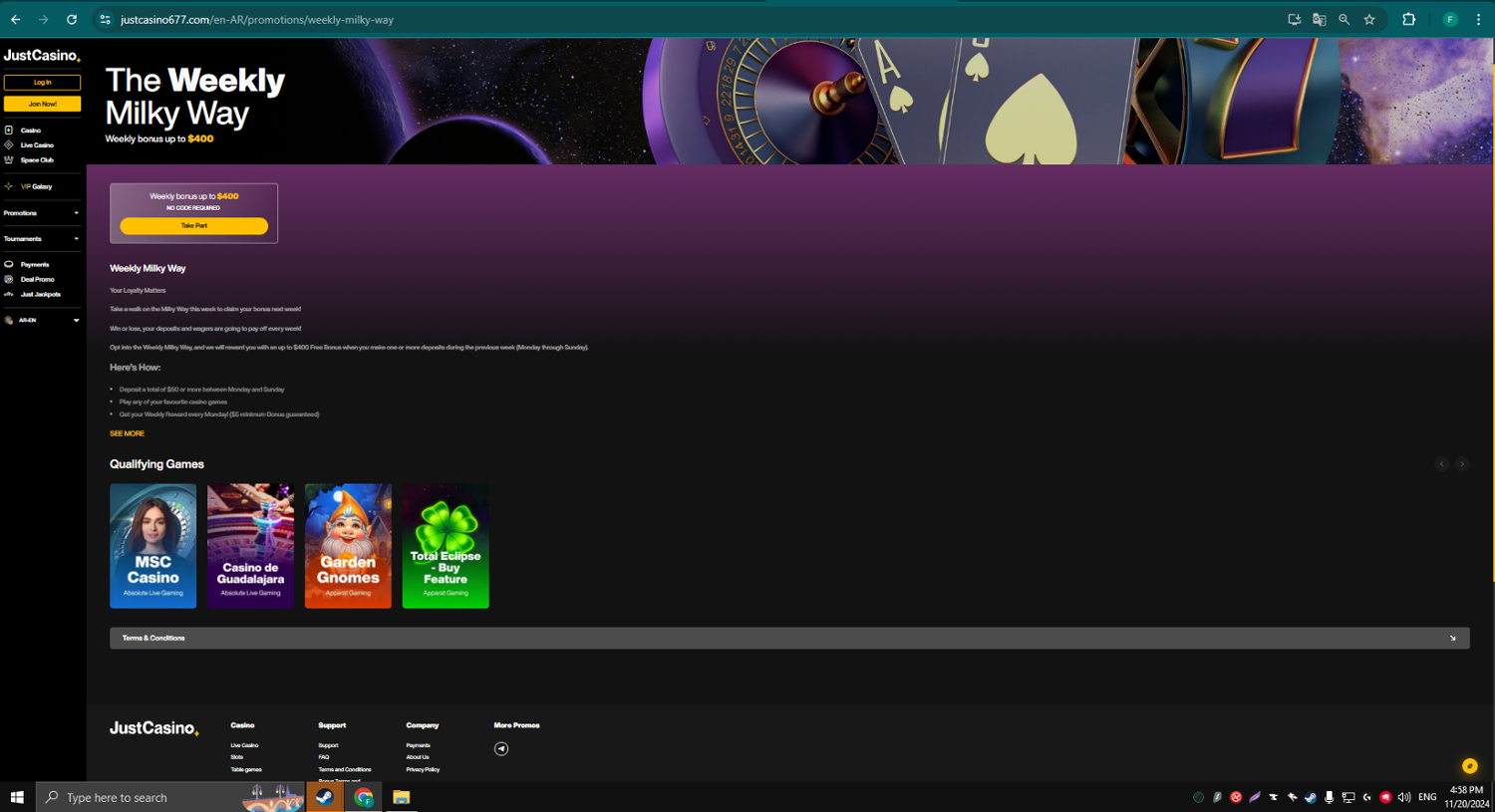Open the footer Slots link
The image size is (1495, 812).
pos(237,757)
